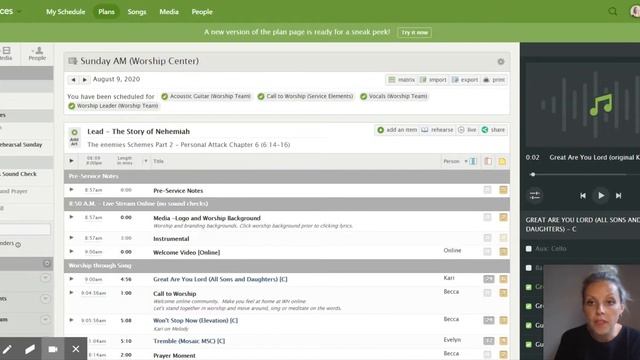Open note icon for Call to Worship
This screenshot has height=360, width=640.
(x=503, y=293)
